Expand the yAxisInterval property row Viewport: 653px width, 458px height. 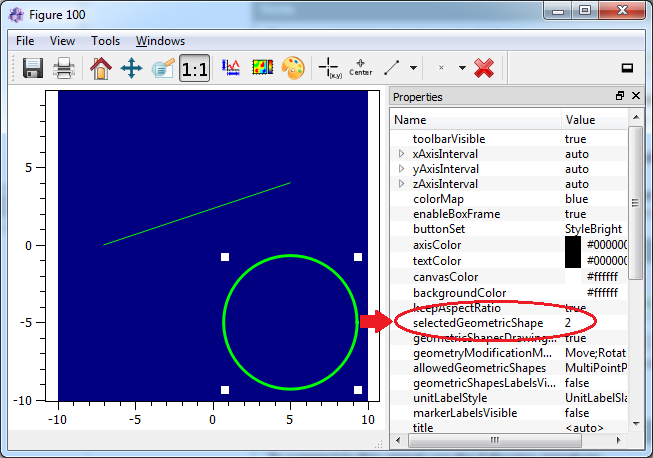(x=401, y=169)
